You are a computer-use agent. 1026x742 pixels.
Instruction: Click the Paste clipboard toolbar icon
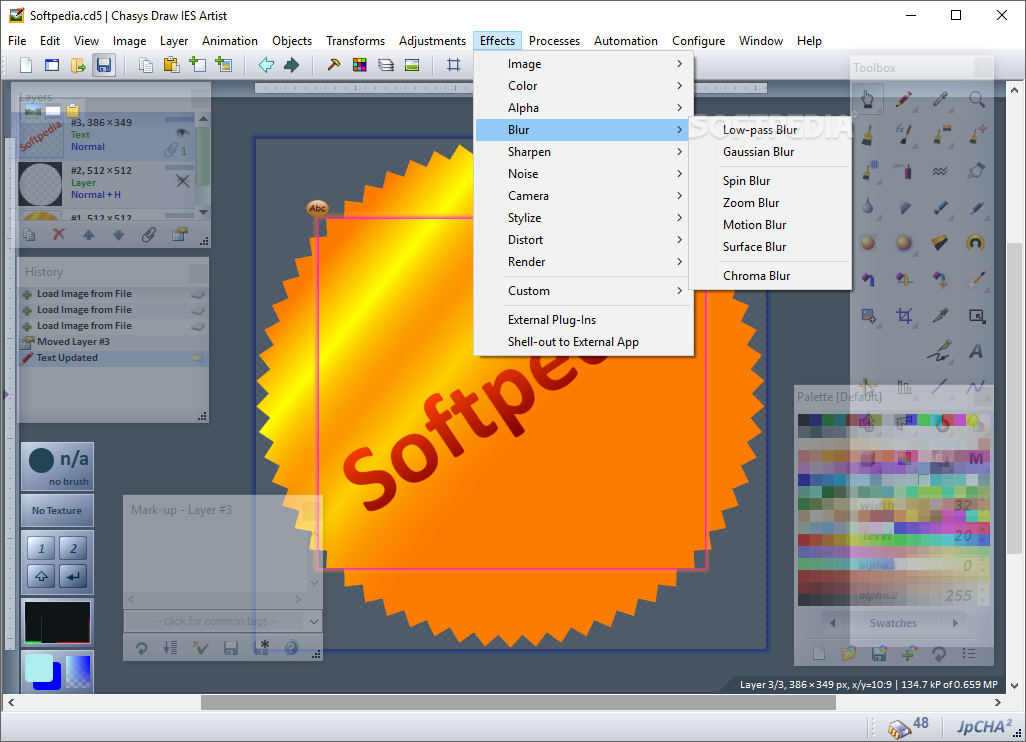pos(171,65)
